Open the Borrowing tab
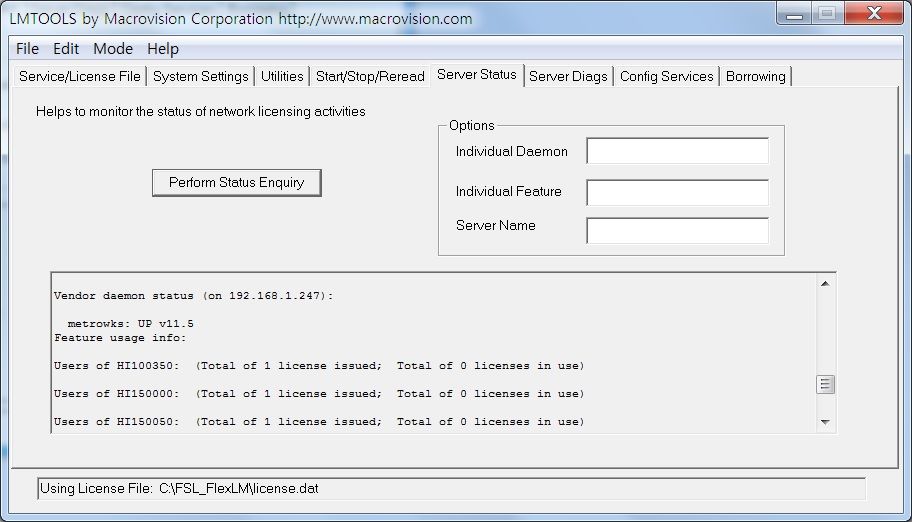The height and width of the screenshot is (522, 912). 756,76
